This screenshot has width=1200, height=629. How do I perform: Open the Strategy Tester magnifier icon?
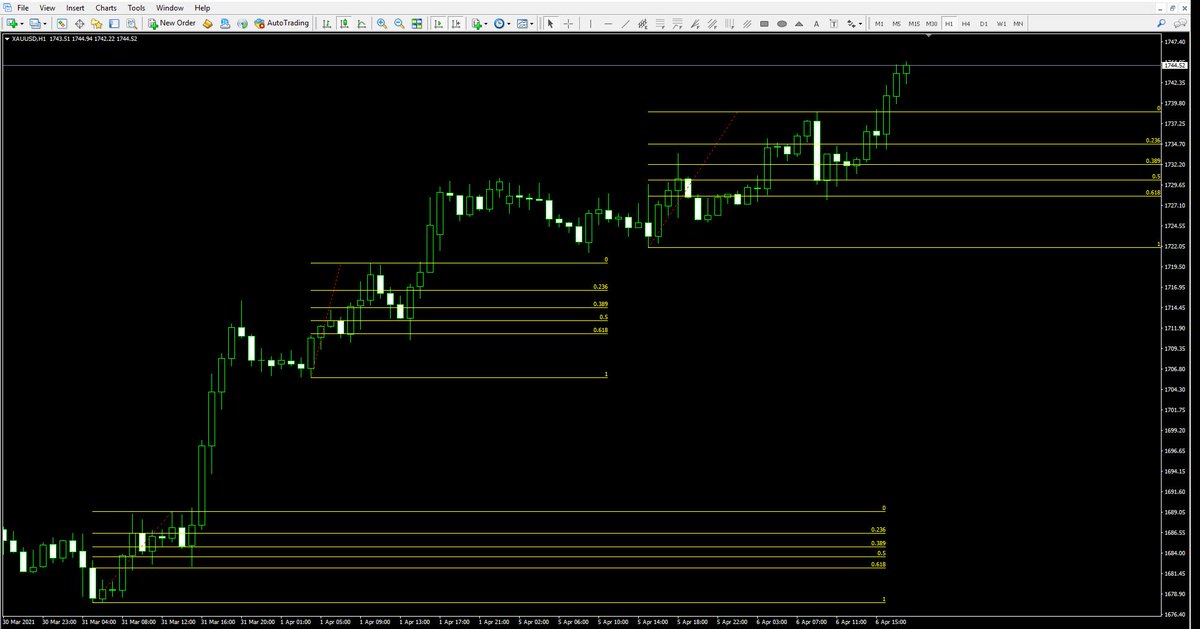coord(131,23)
